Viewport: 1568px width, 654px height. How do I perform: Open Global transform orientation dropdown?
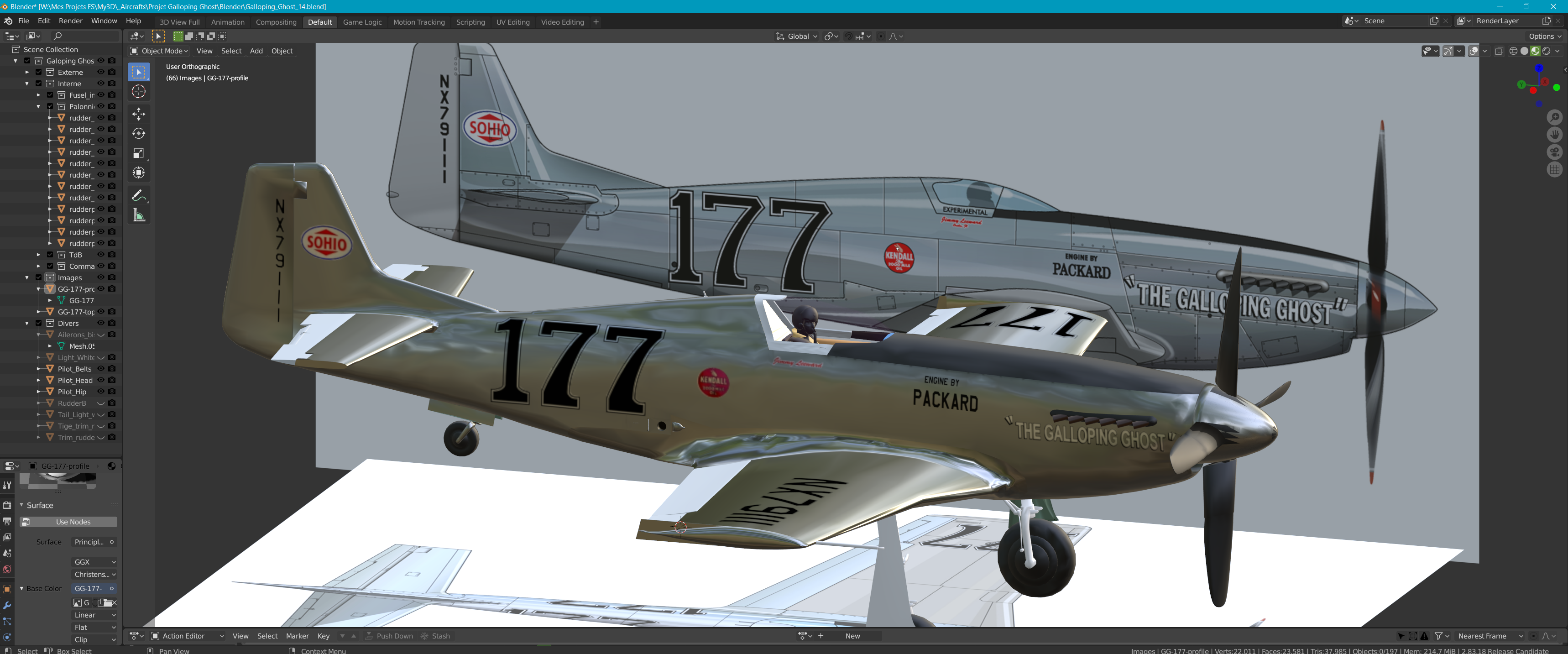(x=797, y=37)
